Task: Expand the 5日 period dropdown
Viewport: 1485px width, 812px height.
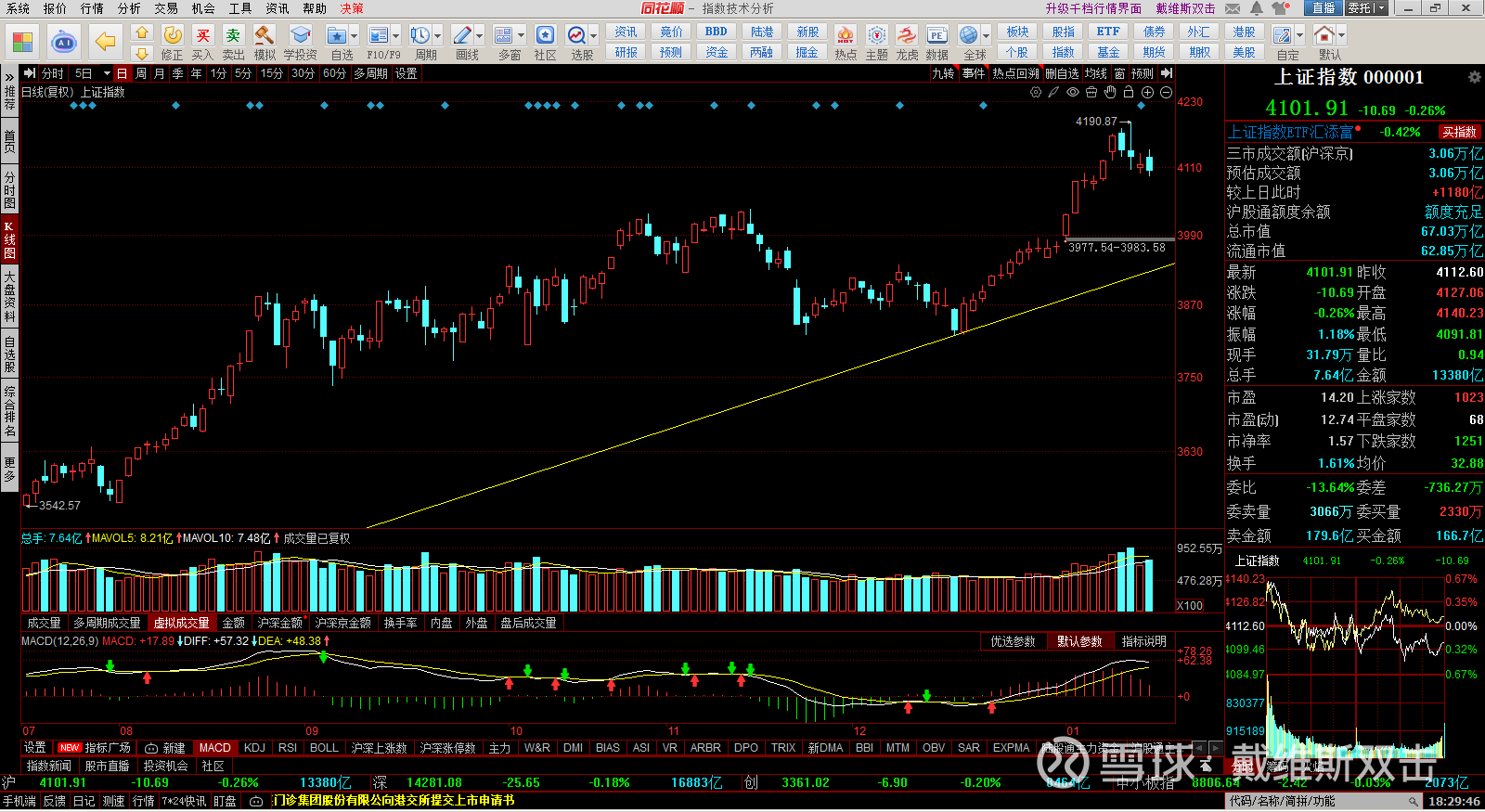Action: pos(107,73)
